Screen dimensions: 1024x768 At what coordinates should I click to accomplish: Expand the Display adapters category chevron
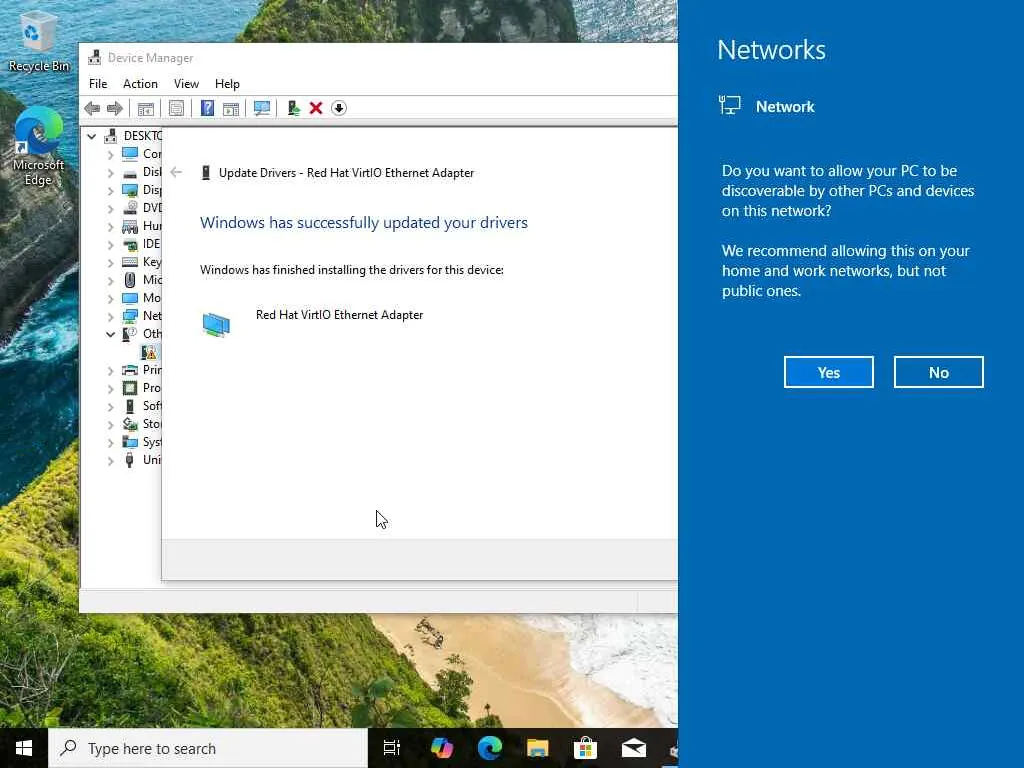110,191
